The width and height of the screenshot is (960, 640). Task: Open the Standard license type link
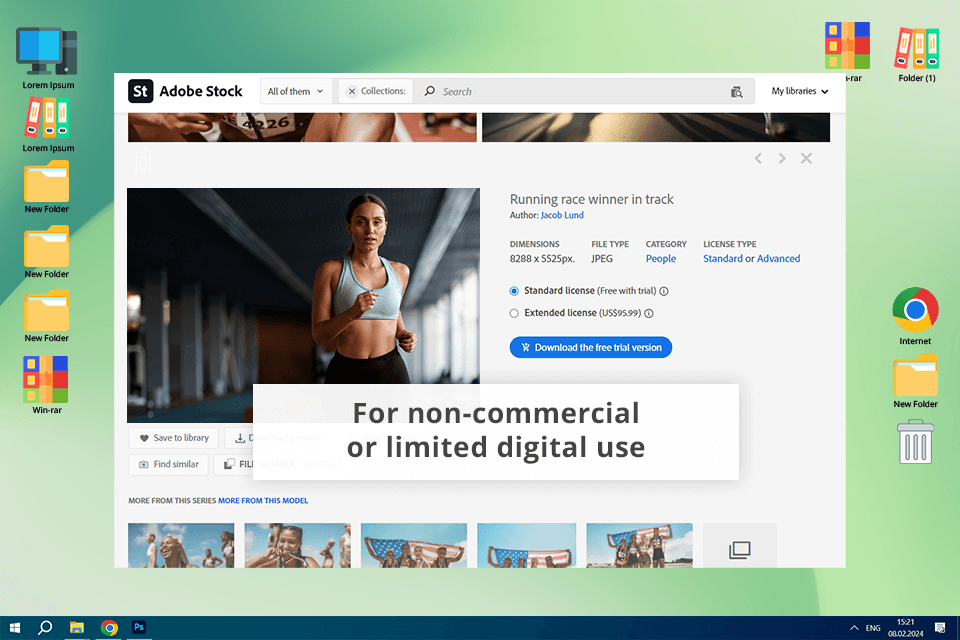(722, 258)
